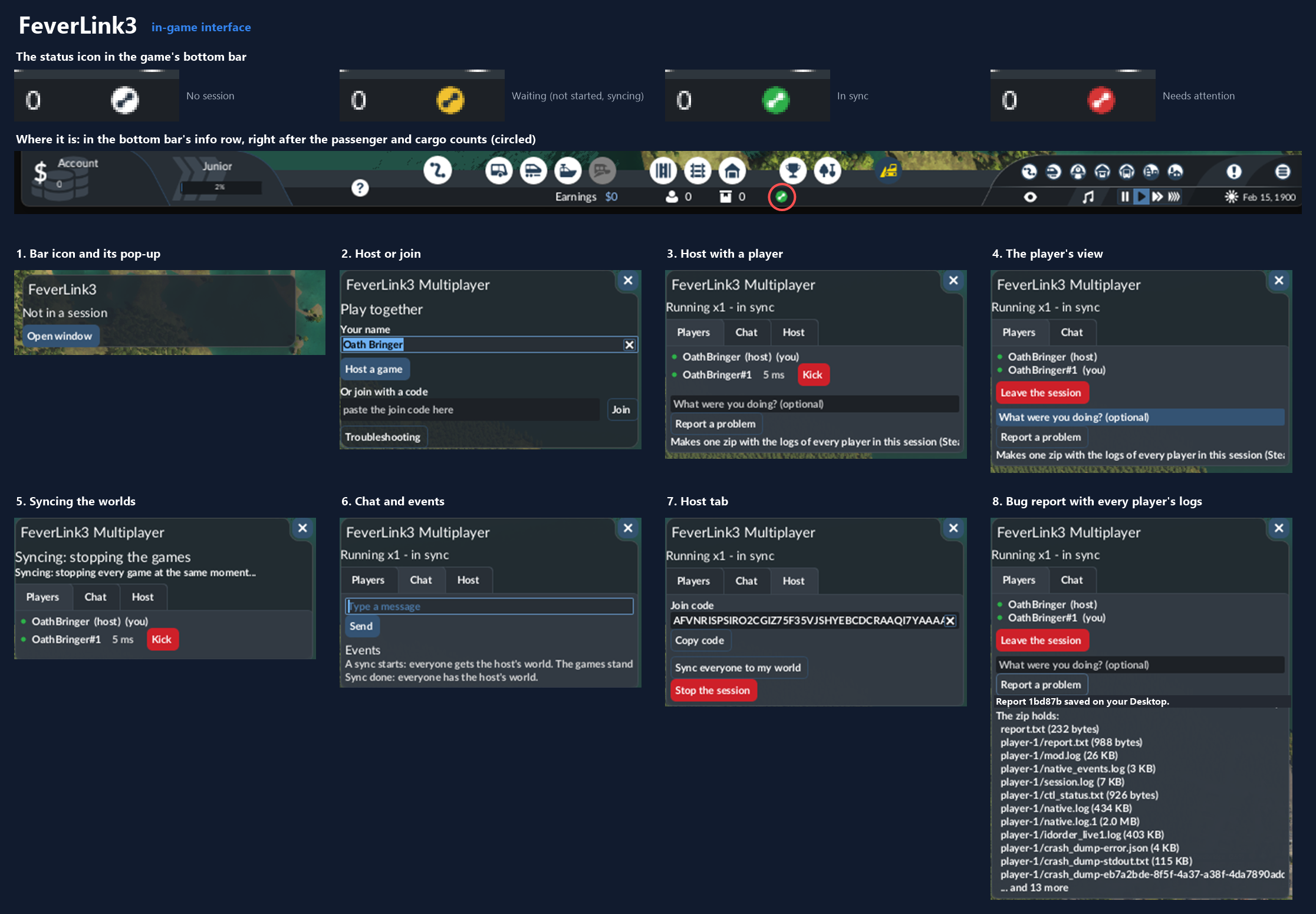Screen dimensions: 1316x914
Task: Open the music note player icon
Action: tap(1088, 197)
